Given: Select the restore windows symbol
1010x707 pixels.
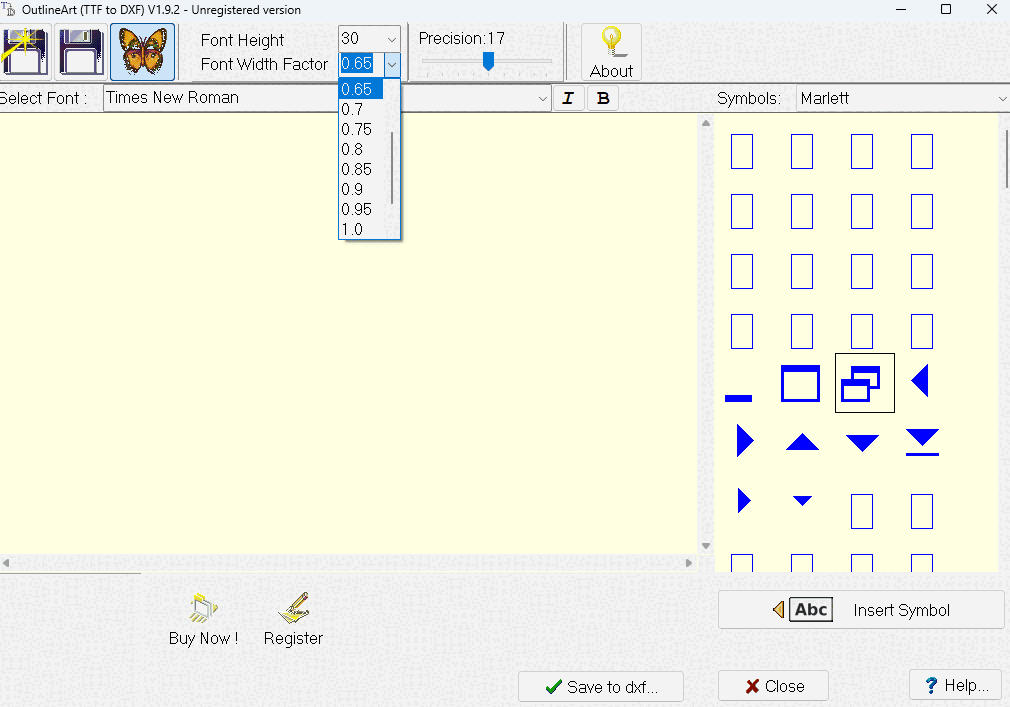Looking at the screenshot, I should pos(861,384).
